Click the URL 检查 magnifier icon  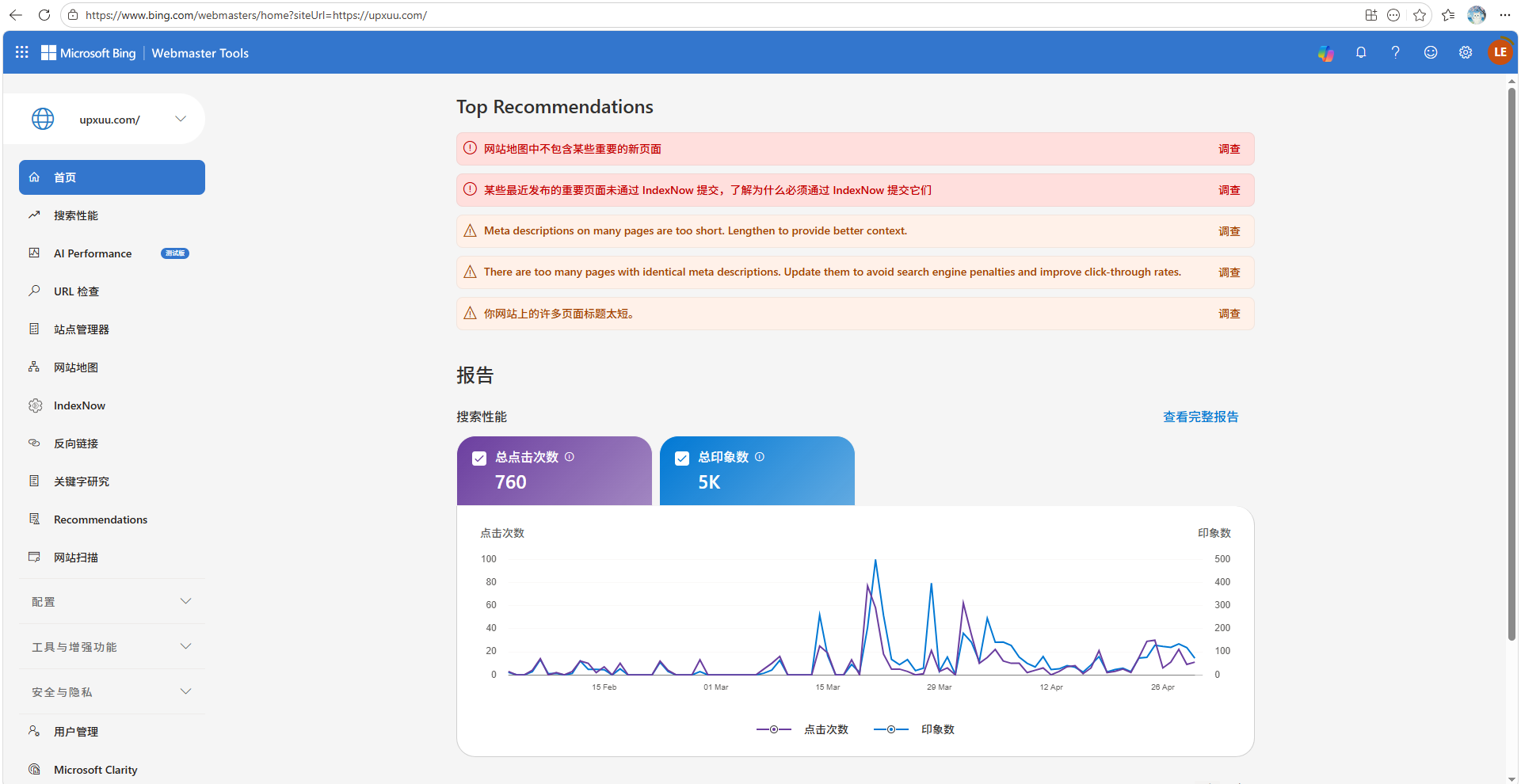tap(34, 291)
